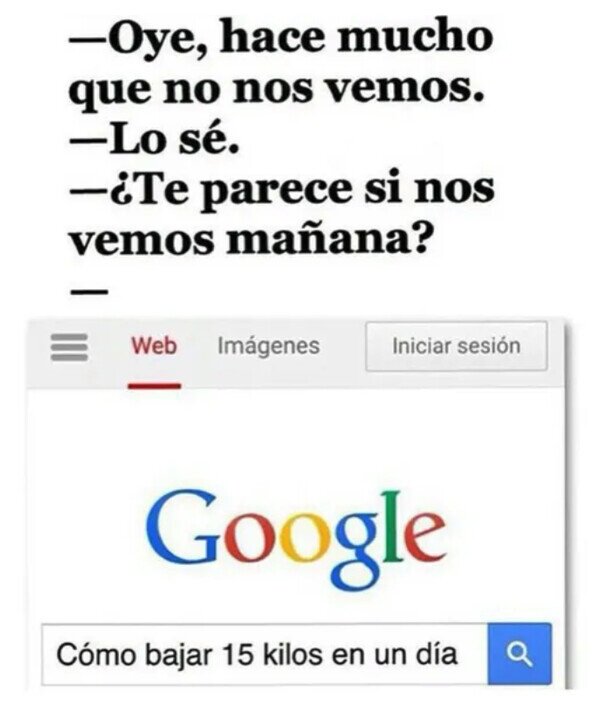Viewport: 600px width, 707px height.
Task: Place cursor after 'día' in search box
Action: (459, 654)
